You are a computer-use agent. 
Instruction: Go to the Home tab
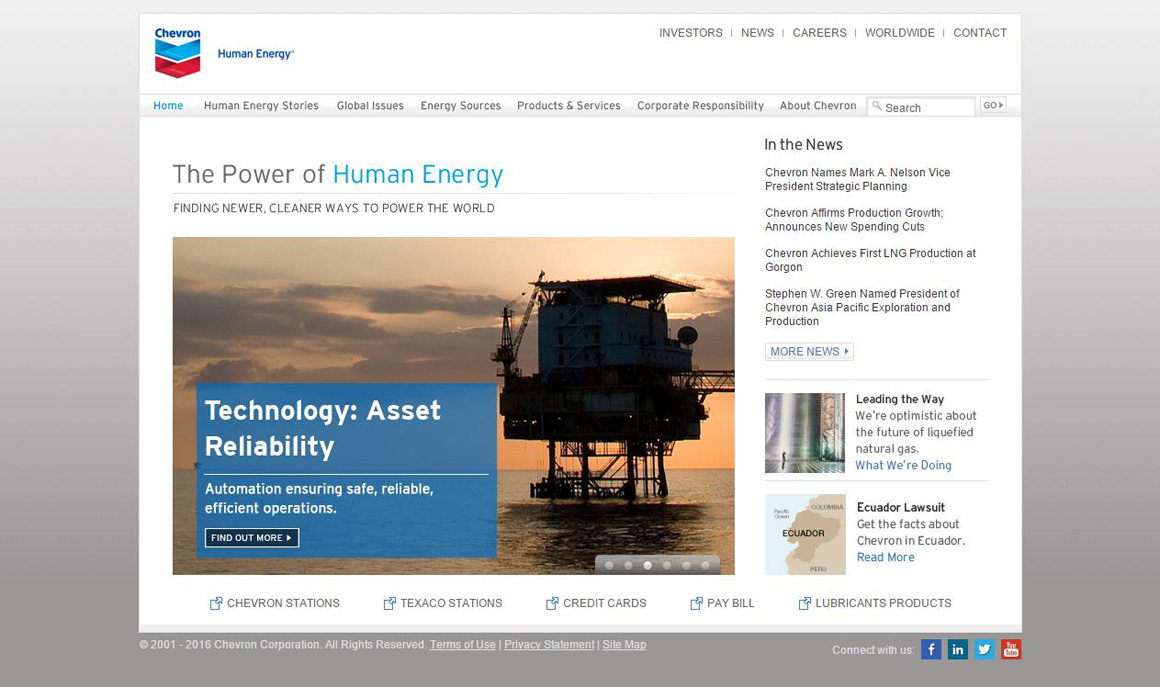coord(168,106)
